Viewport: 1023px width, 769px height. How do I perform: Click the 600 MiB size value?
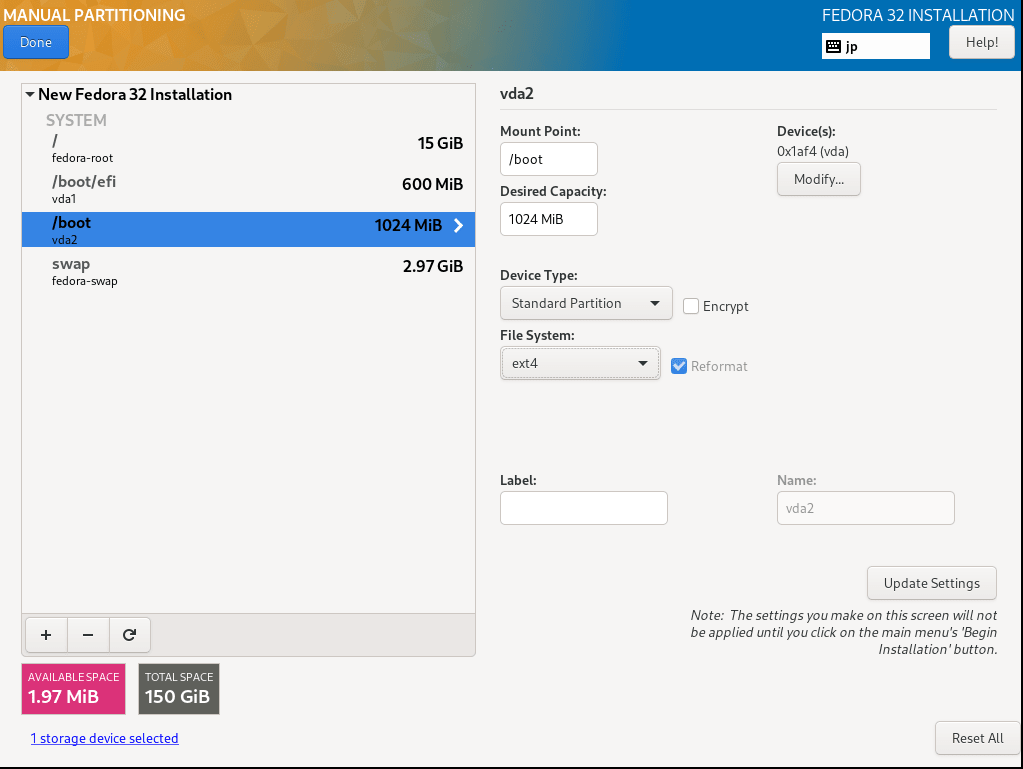433,185
